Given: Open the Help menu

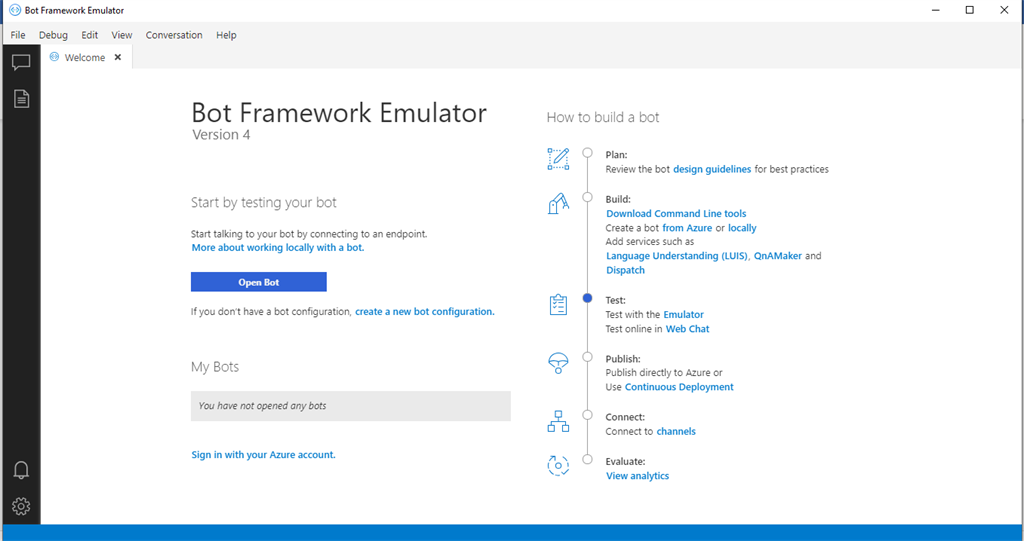Looking at the screenshot, I should point(226,35).
